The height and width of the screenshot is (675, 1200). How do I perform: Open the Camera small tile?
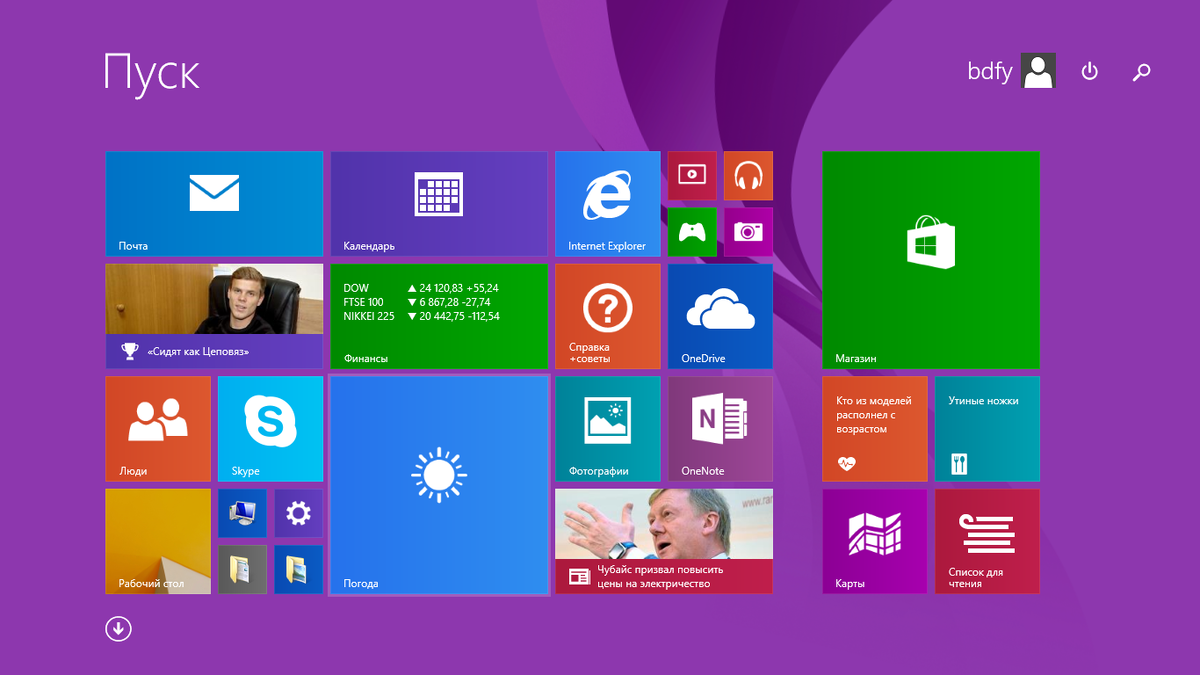748,232
